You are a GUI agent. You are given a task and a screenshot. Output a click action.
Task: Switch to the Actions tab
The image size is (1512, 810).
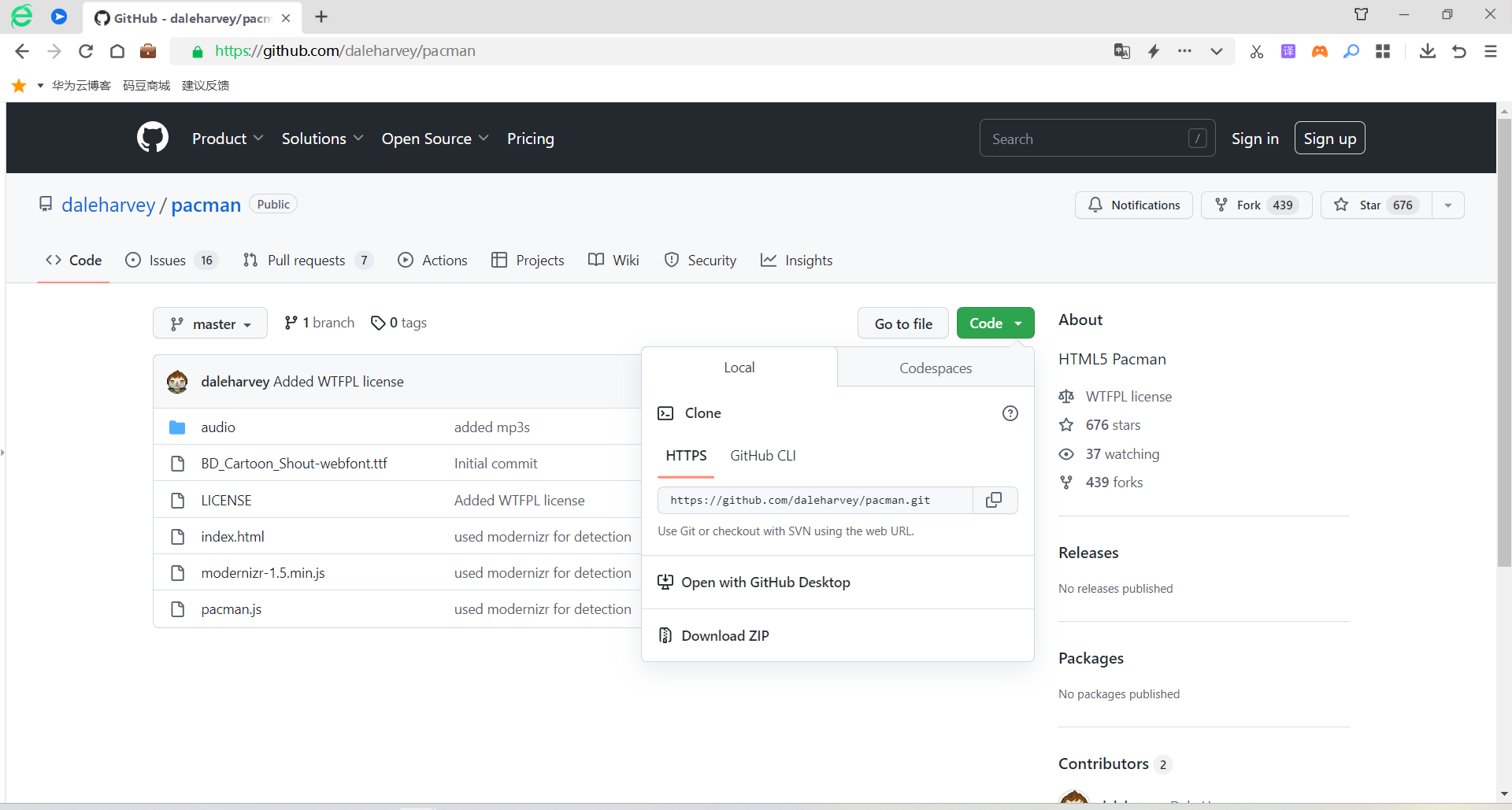tap(432, 261)
